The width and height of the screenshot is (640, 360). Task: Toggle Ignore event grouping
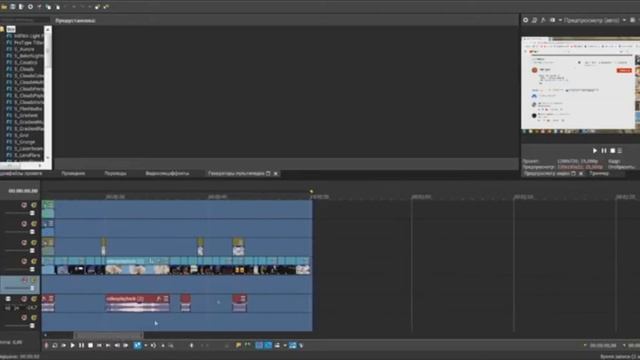[x=302, y=345]
